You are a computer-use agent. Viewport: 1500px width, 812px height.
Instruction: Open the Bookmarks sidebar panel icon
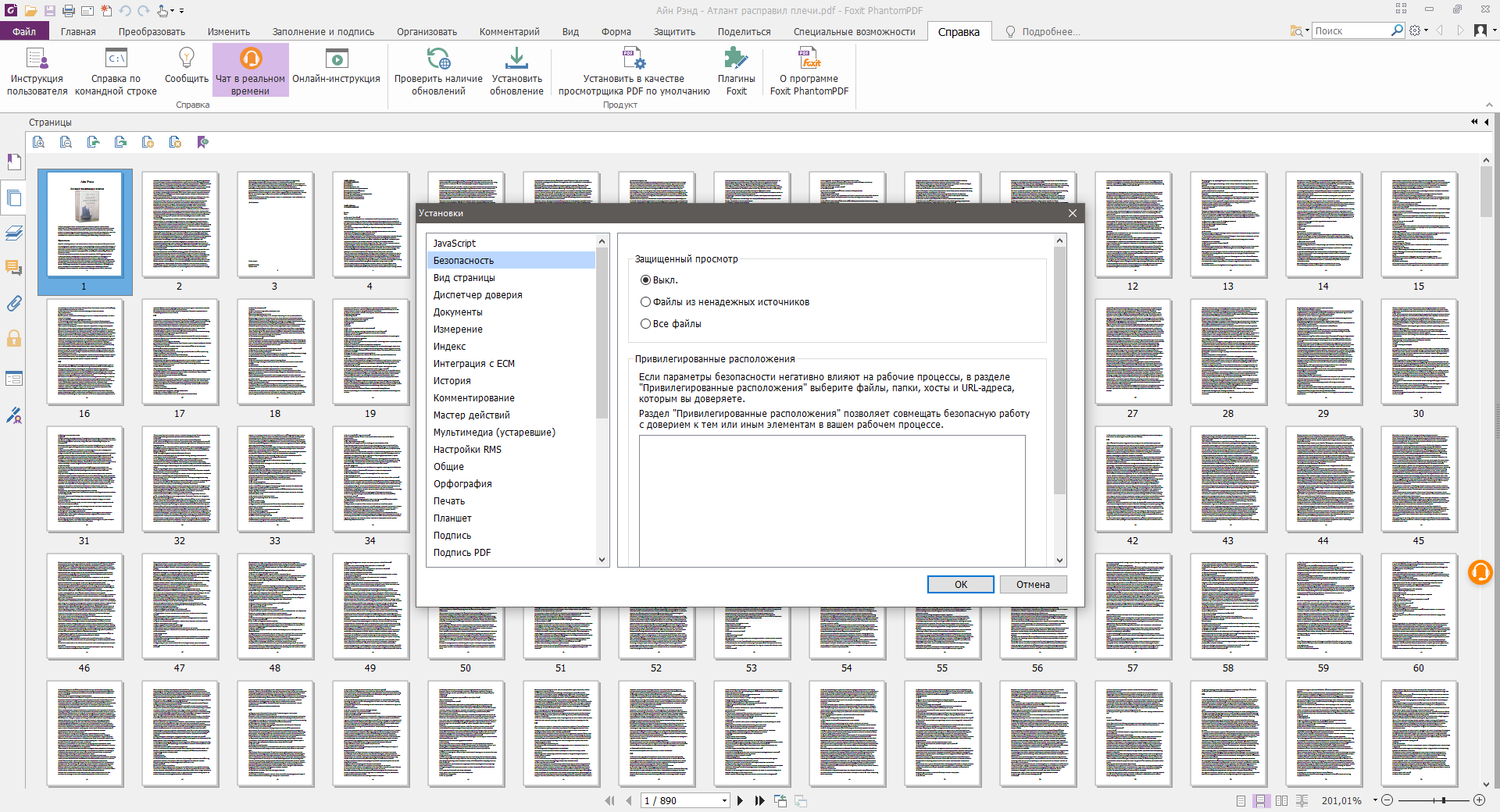[x=14, y=162]
